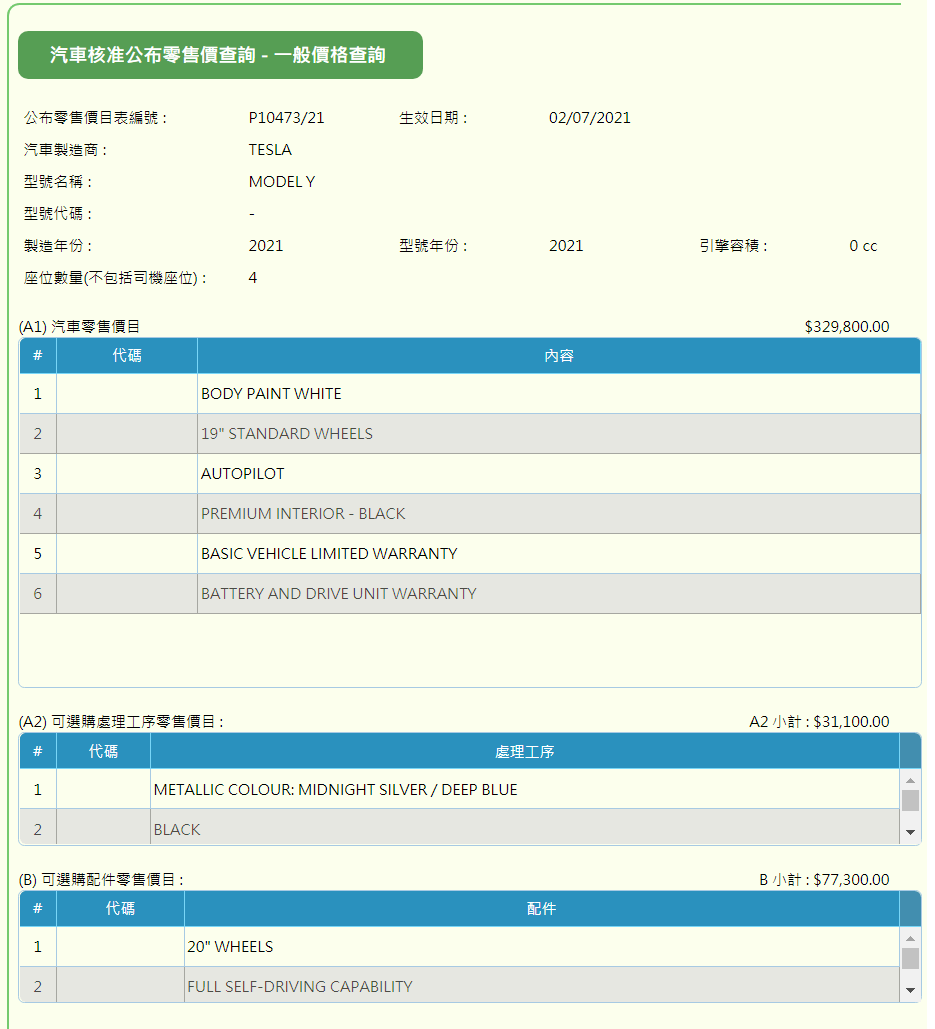Select the PREMIUM INTERIOR - BLACK row
This screenshot has height=1029, width=935.
click(470, 514)
